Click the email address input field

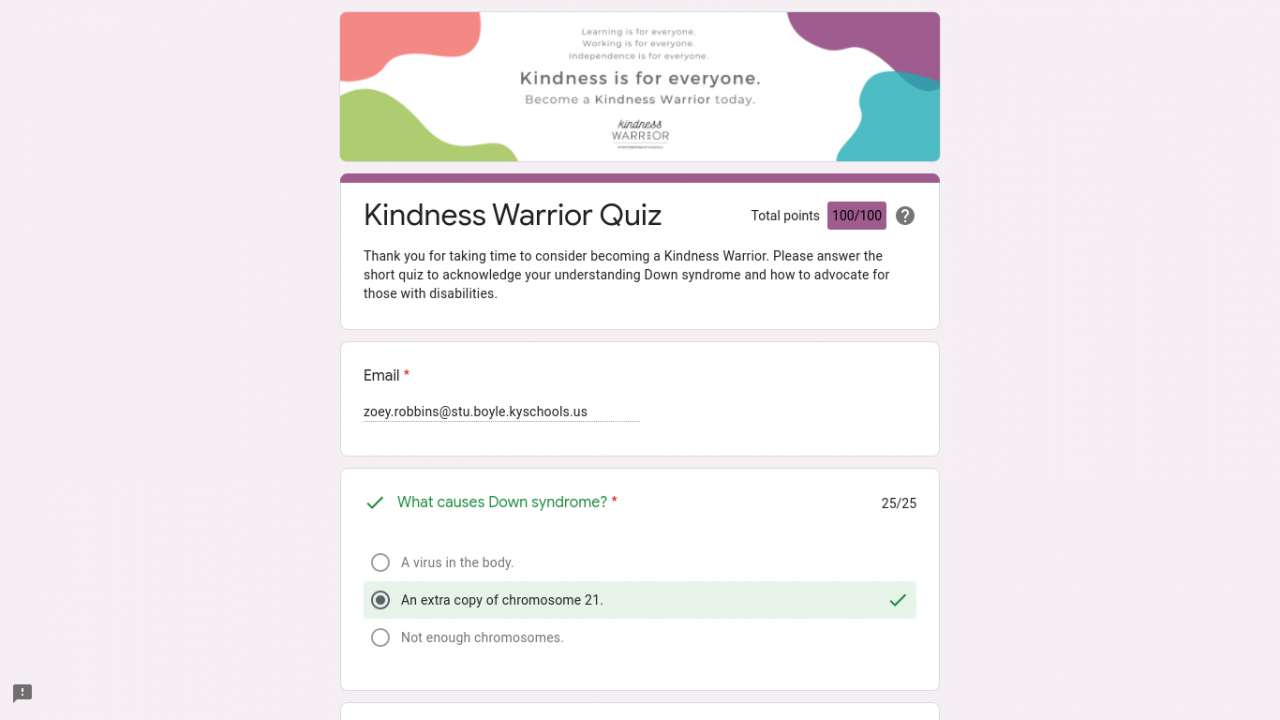501,412
